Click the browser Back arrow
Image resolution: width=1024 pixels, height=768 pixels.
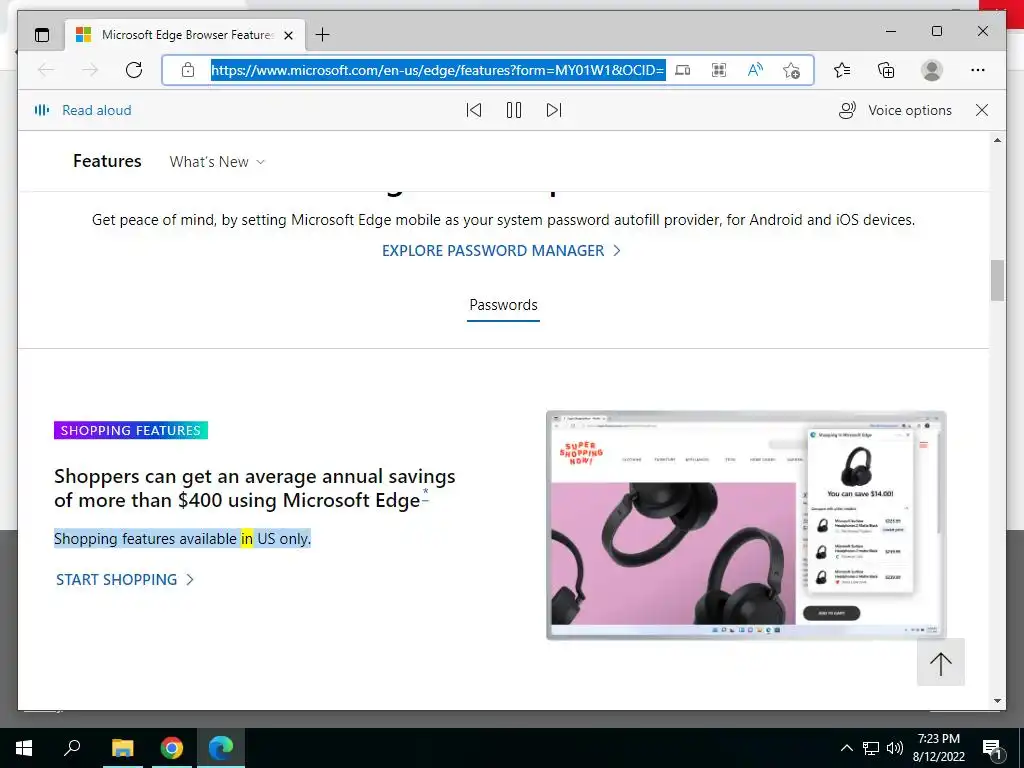coord(46,70)
